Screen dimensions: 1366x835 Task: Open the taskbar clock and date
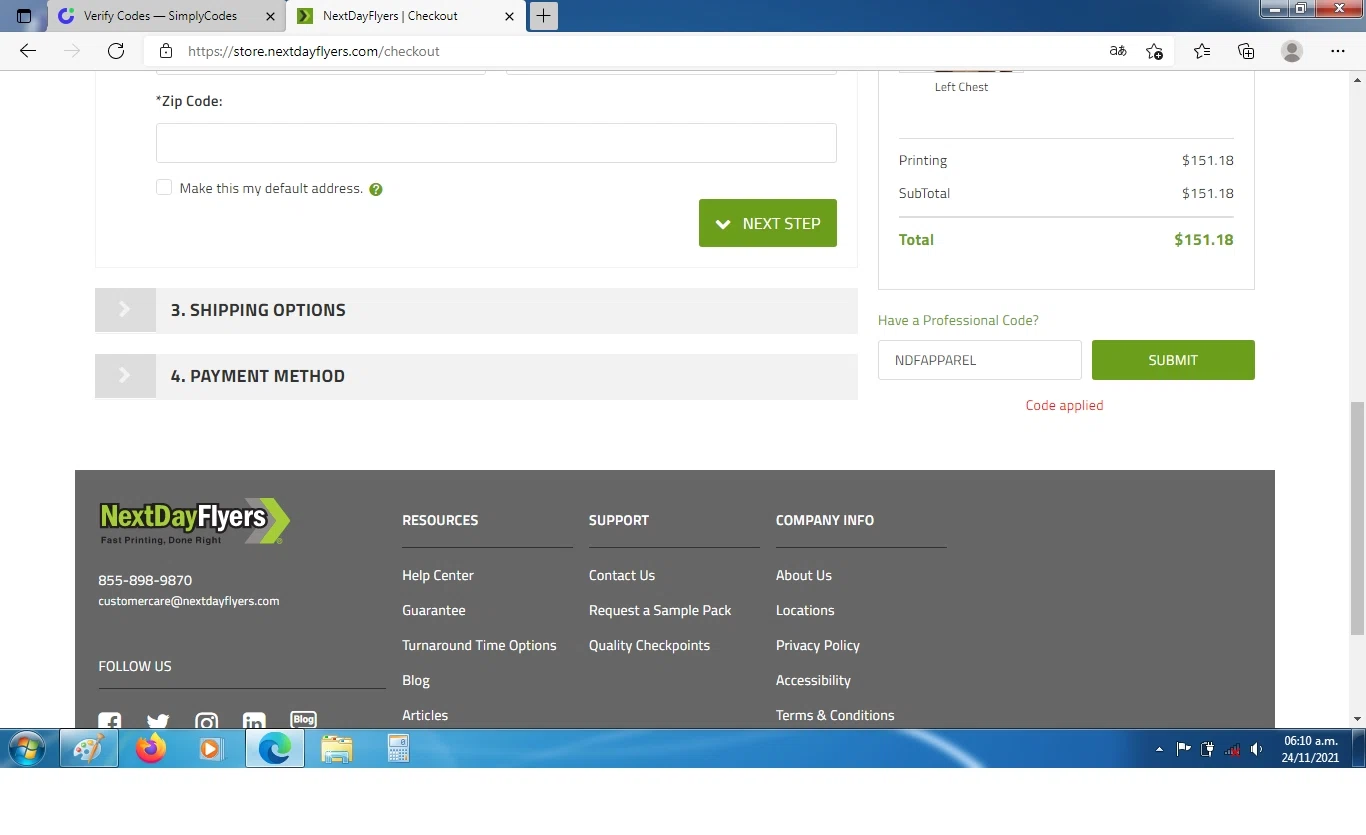1310,749
